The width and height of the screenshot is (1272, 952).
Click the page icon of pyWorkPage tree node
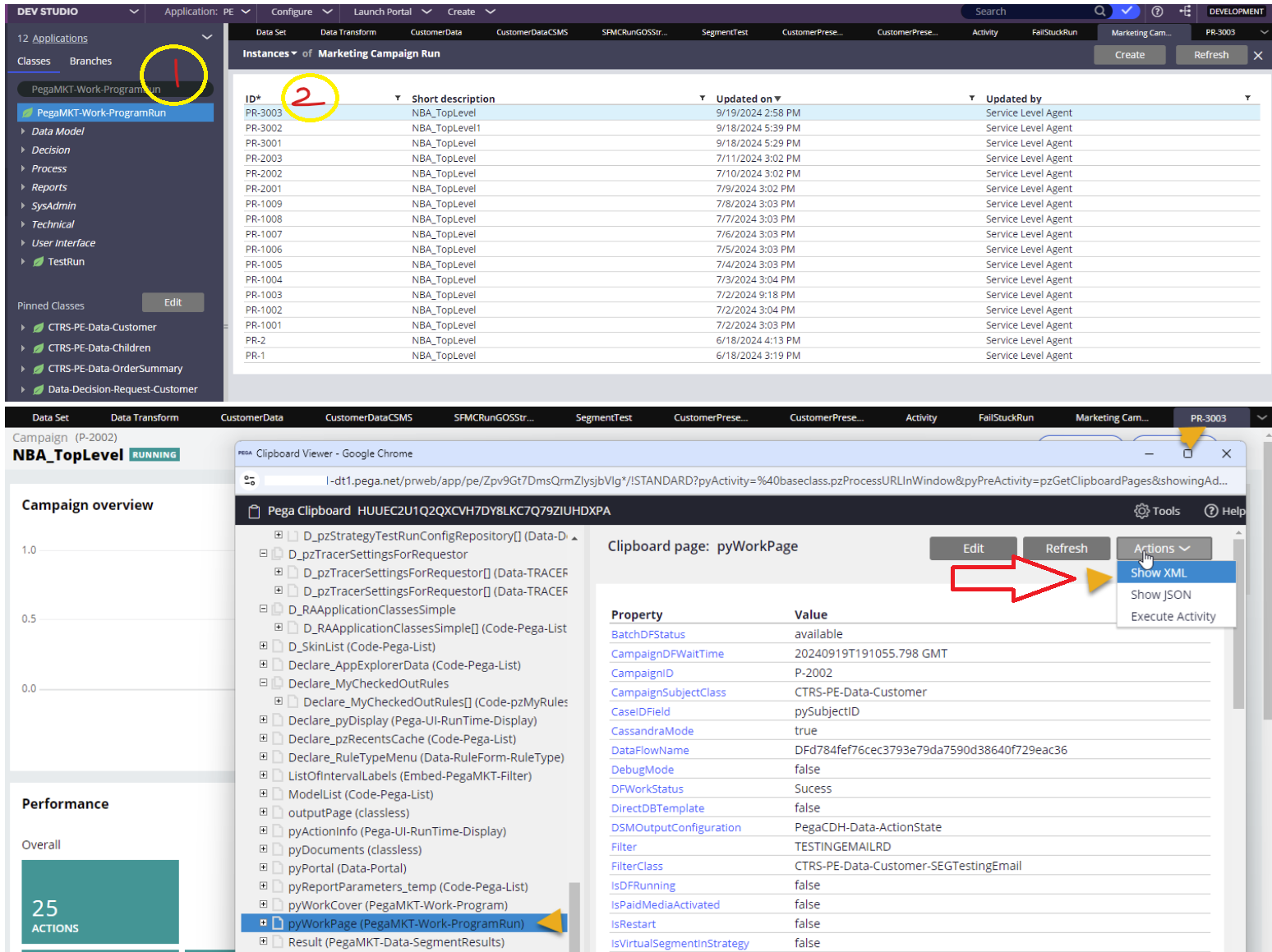278,923
